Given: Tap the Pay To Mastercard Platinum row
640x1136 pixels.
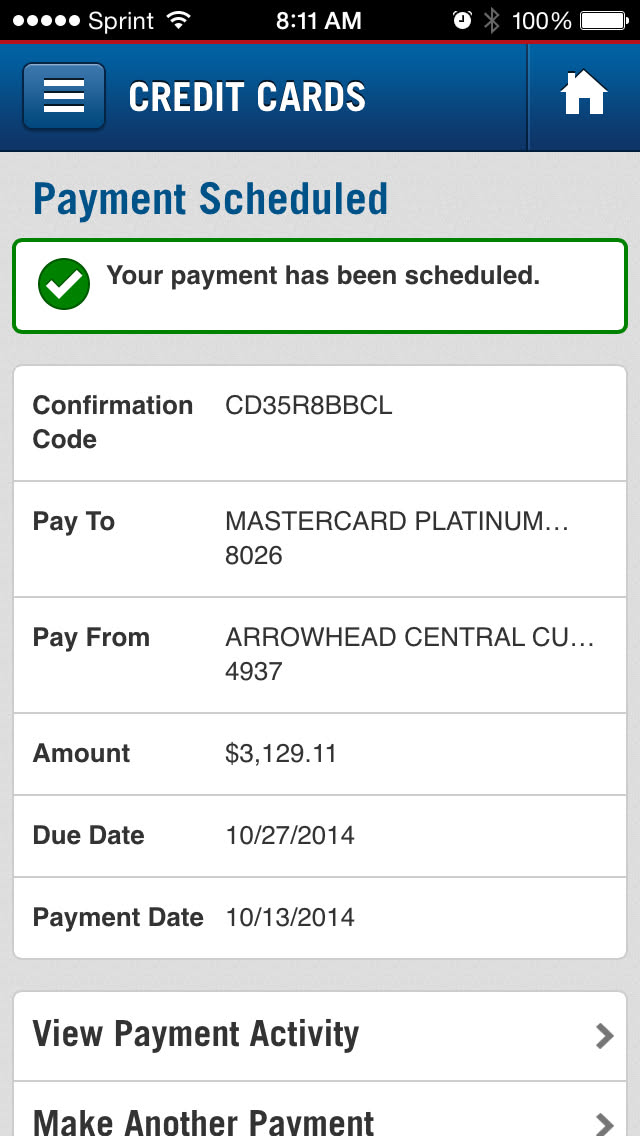Looking at the screenshot, I should click(x=320, y=538).
